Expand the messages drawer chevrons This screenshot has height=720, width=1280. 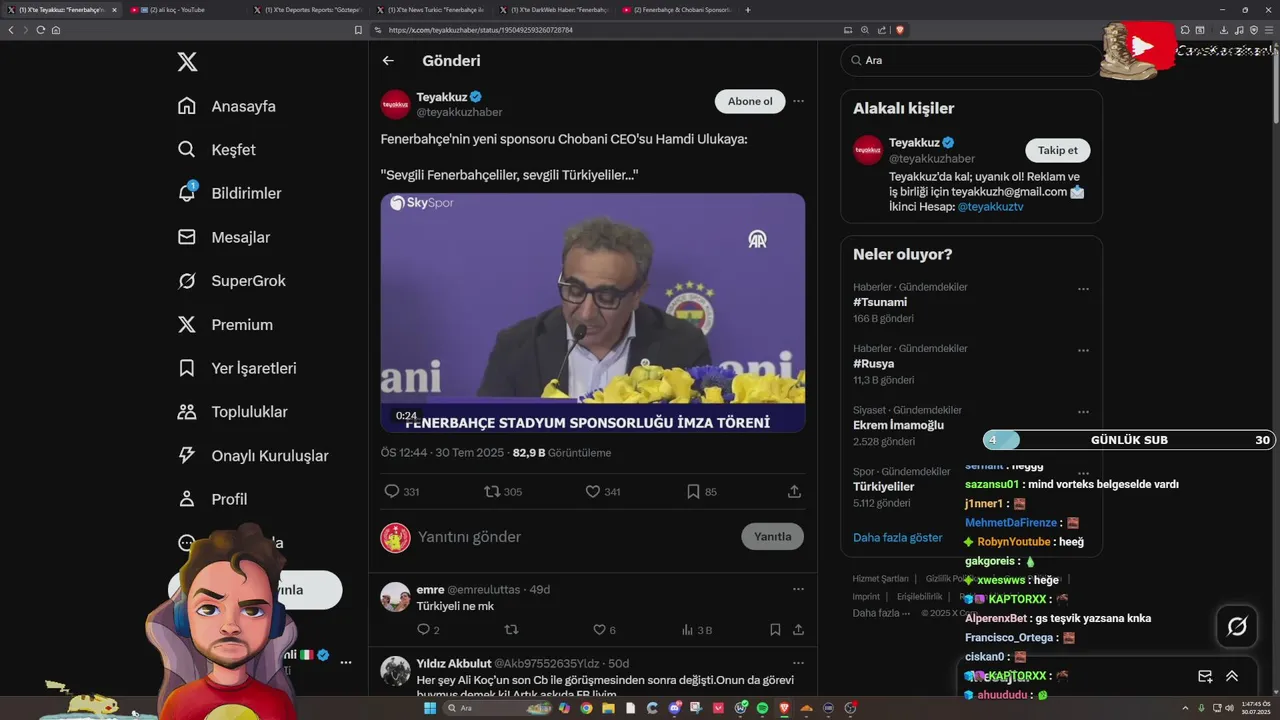pos(1232,676)
